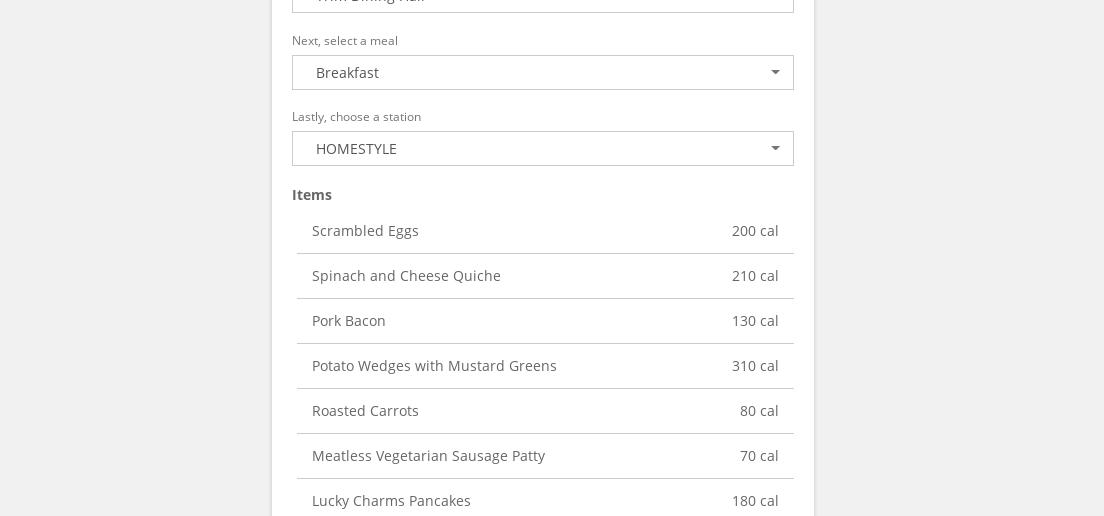Open the Lucky Charms Pancakes item
Screen dimensions: 1104x516
click(x=391, y=501)
